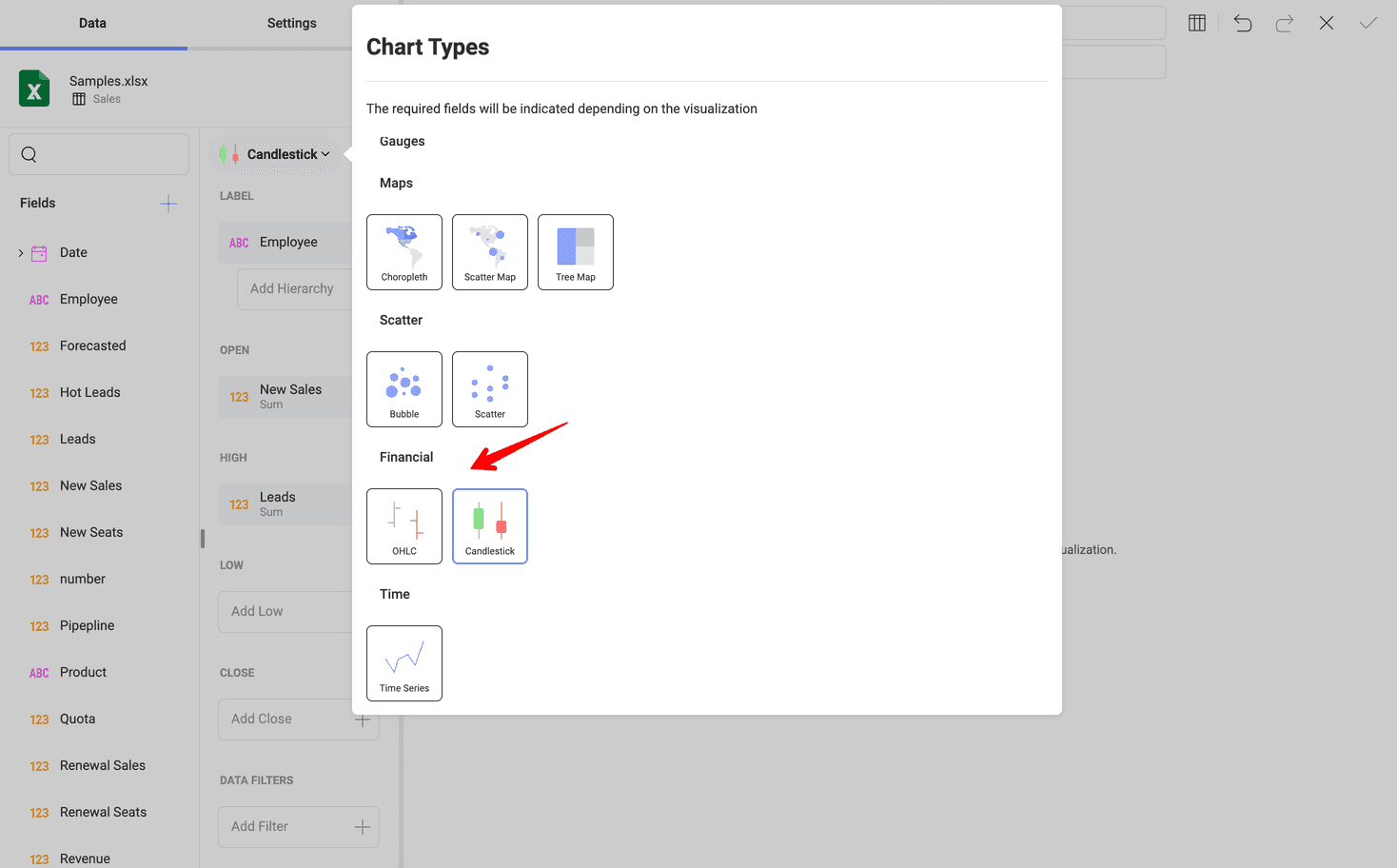Screen dimensions: 1397x868
Task: Switch to the Settings tab
Action: click(291, 23)
